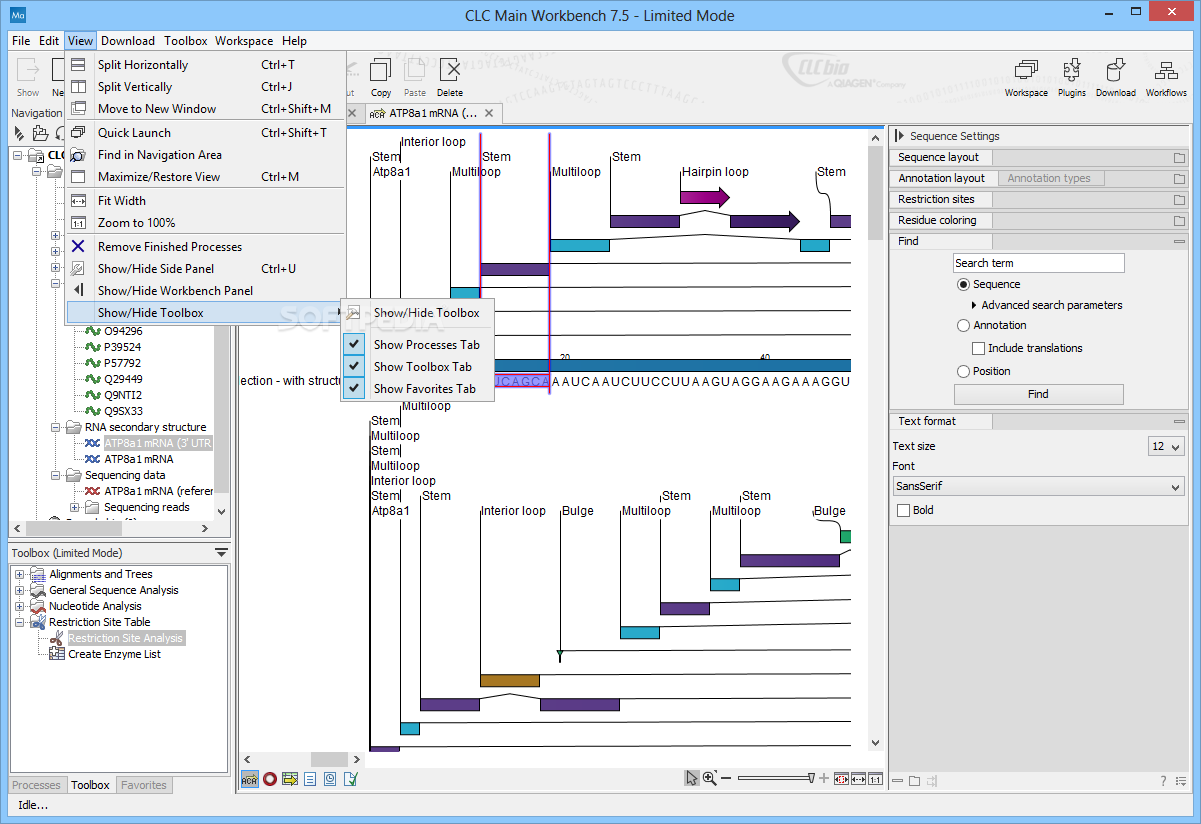The image size is (1201, 824).
Task: Click the fit-width zoom icon in bottom bar
Action: tap(858, 779)
